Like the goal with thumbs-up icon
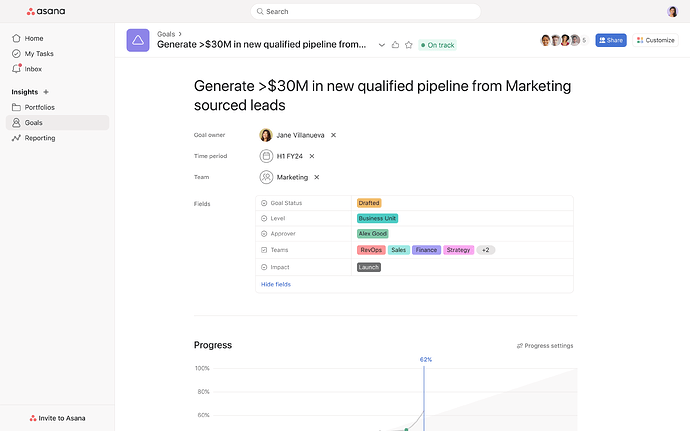Screen dimensions: 690x431 [x=396, y=45]
